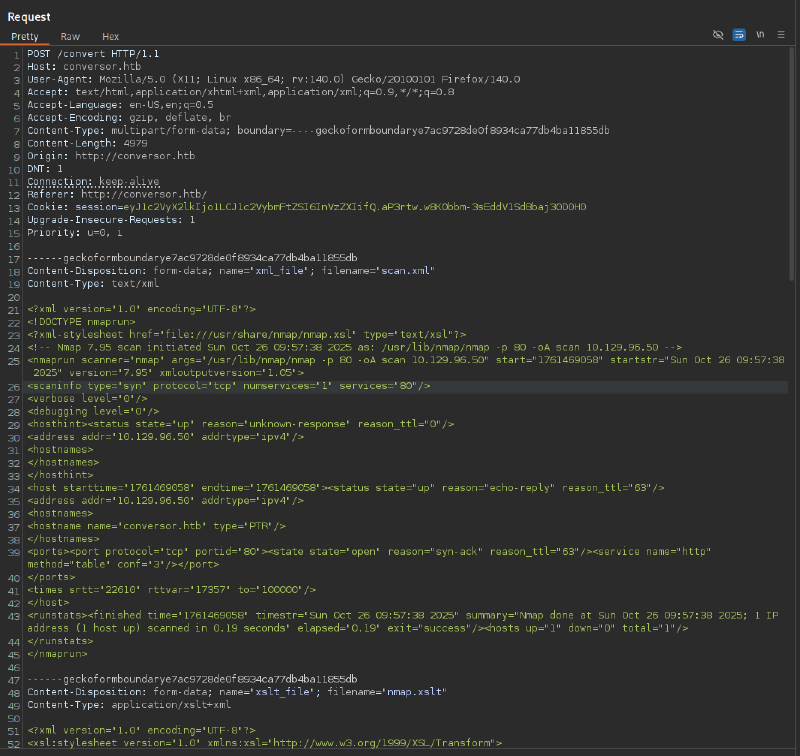Image resolution: width=800 pixels, height=756 pixels.
Task: Click the Request panel title
Action: point(29,17)
